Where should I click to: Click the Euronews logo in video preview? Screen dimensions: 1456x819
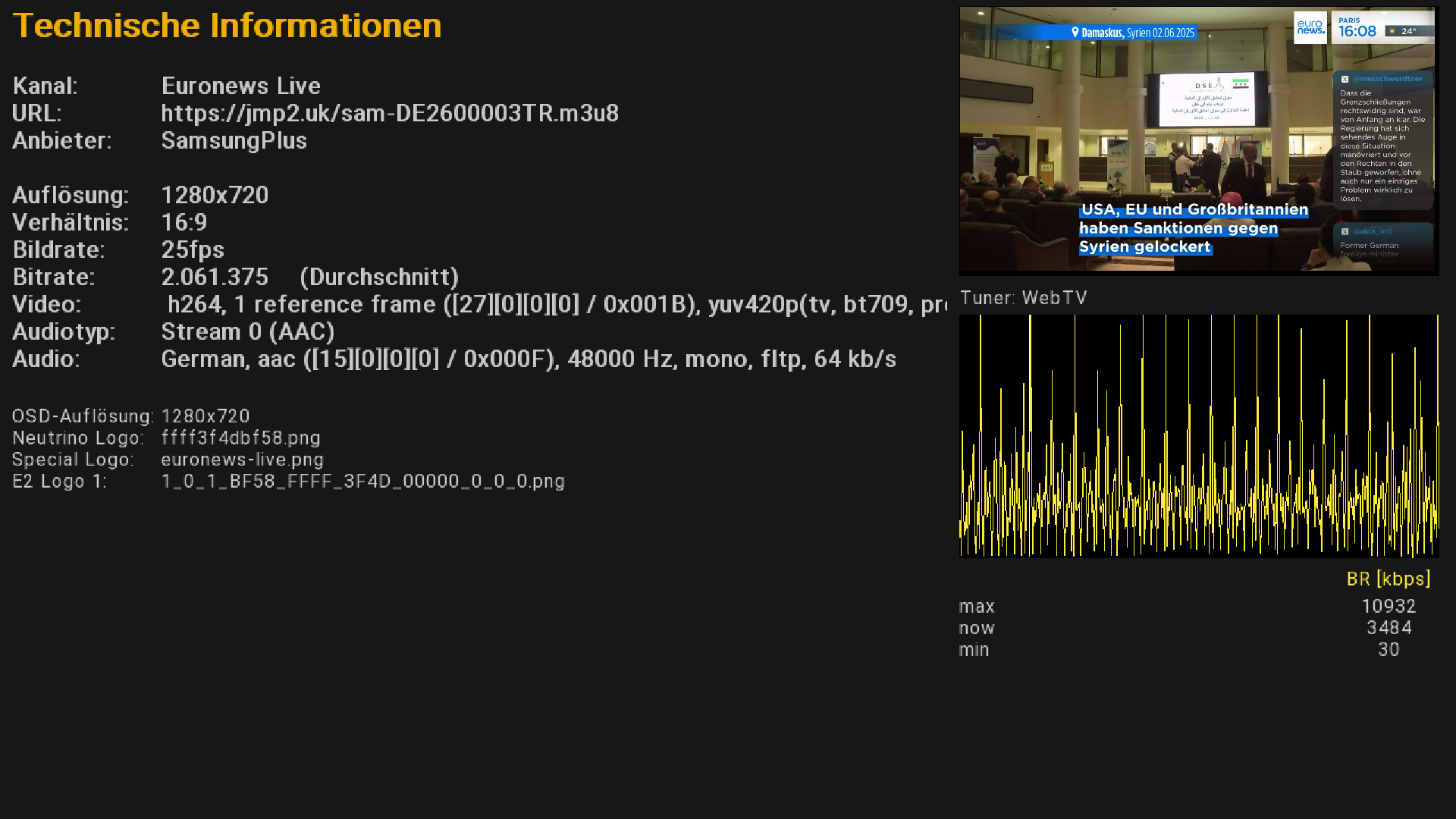click(x=1310, y=27)
